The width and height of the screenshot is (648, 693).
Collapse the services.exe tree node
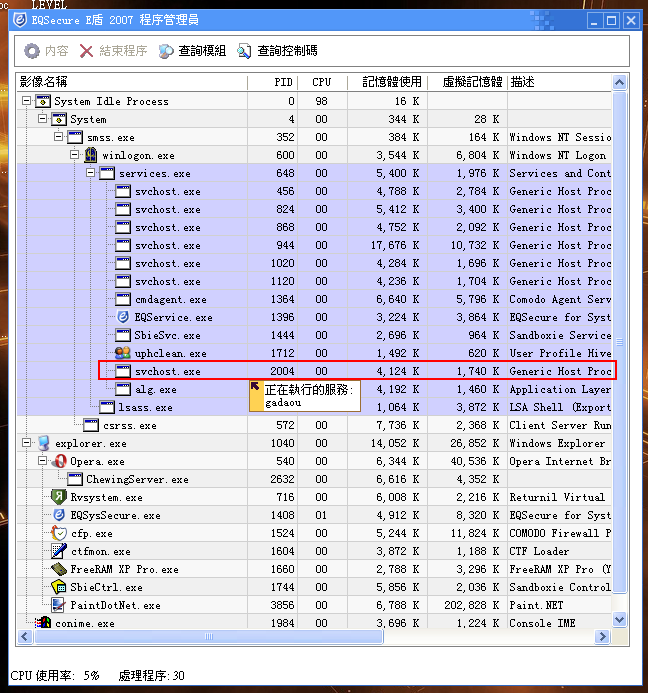90,173
